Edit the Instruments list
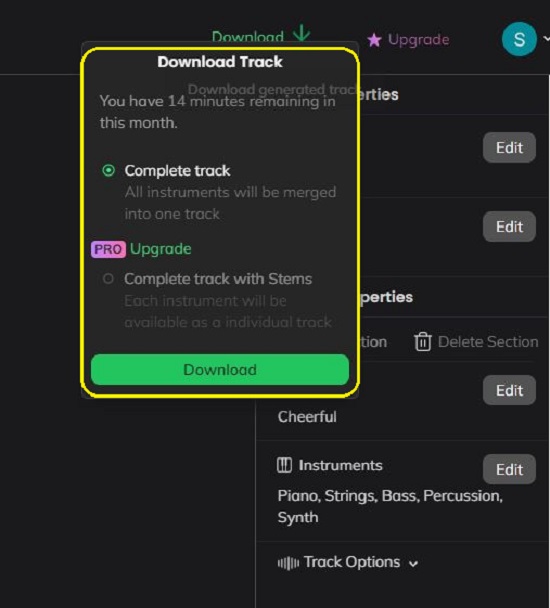This screenshot has height=608, width=550. tap(509, 469)
